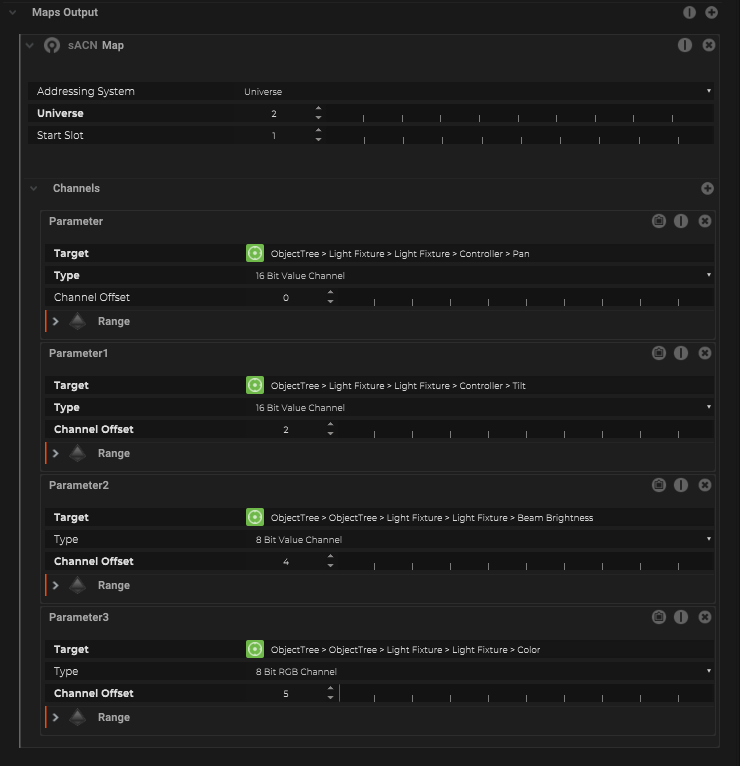Click the Universe value slider track

[x=520, y=114]
